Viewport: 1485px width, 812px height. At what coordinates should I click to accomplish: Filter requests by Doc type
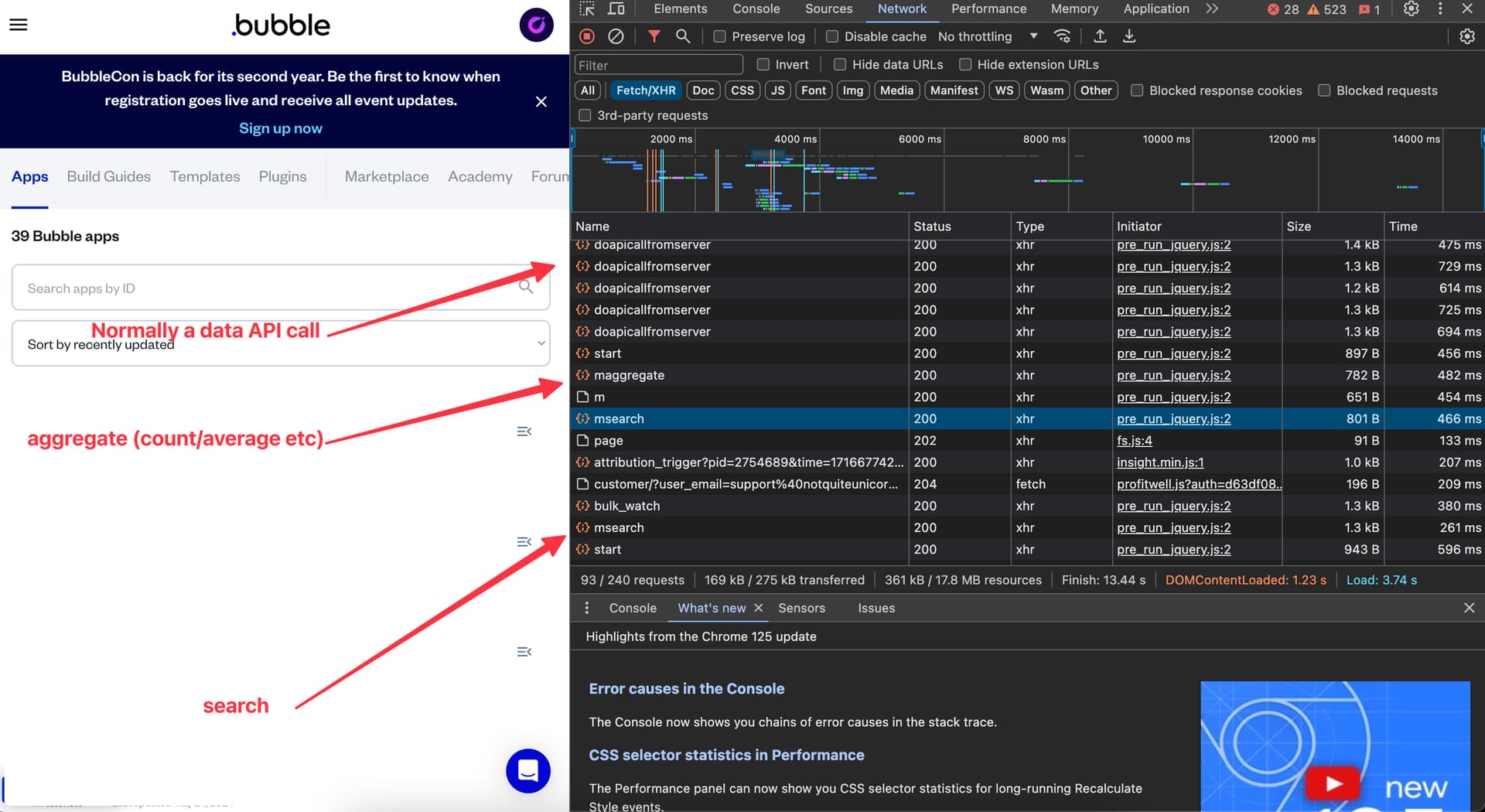[x=703, y=90]
